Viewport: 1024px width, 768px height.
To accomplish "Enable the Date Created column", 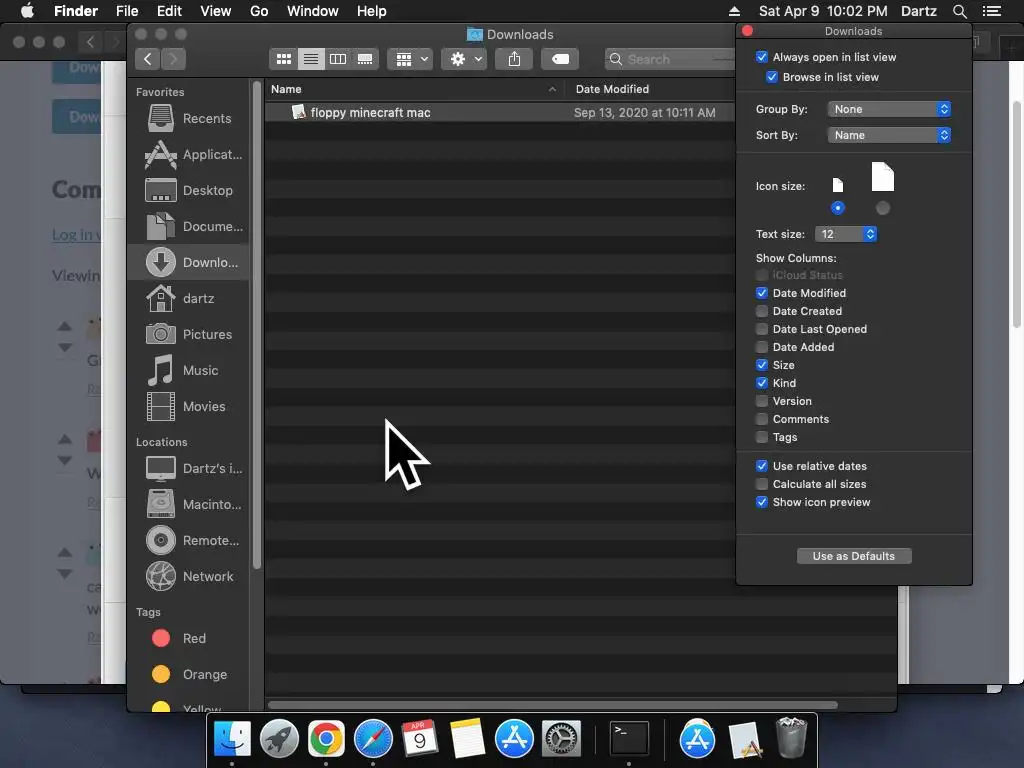I will click(x=761, y=311).
